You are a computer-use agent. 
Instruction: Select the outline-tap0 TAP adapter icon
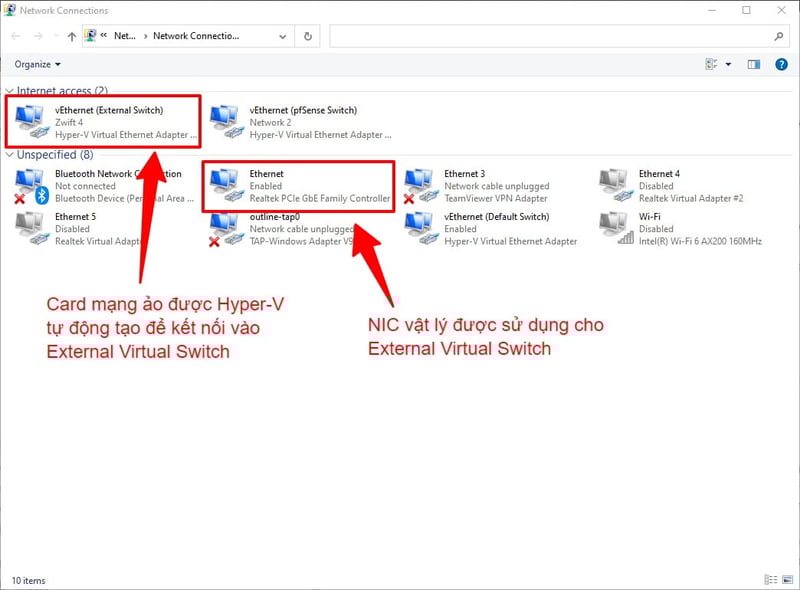click(226, 228)
